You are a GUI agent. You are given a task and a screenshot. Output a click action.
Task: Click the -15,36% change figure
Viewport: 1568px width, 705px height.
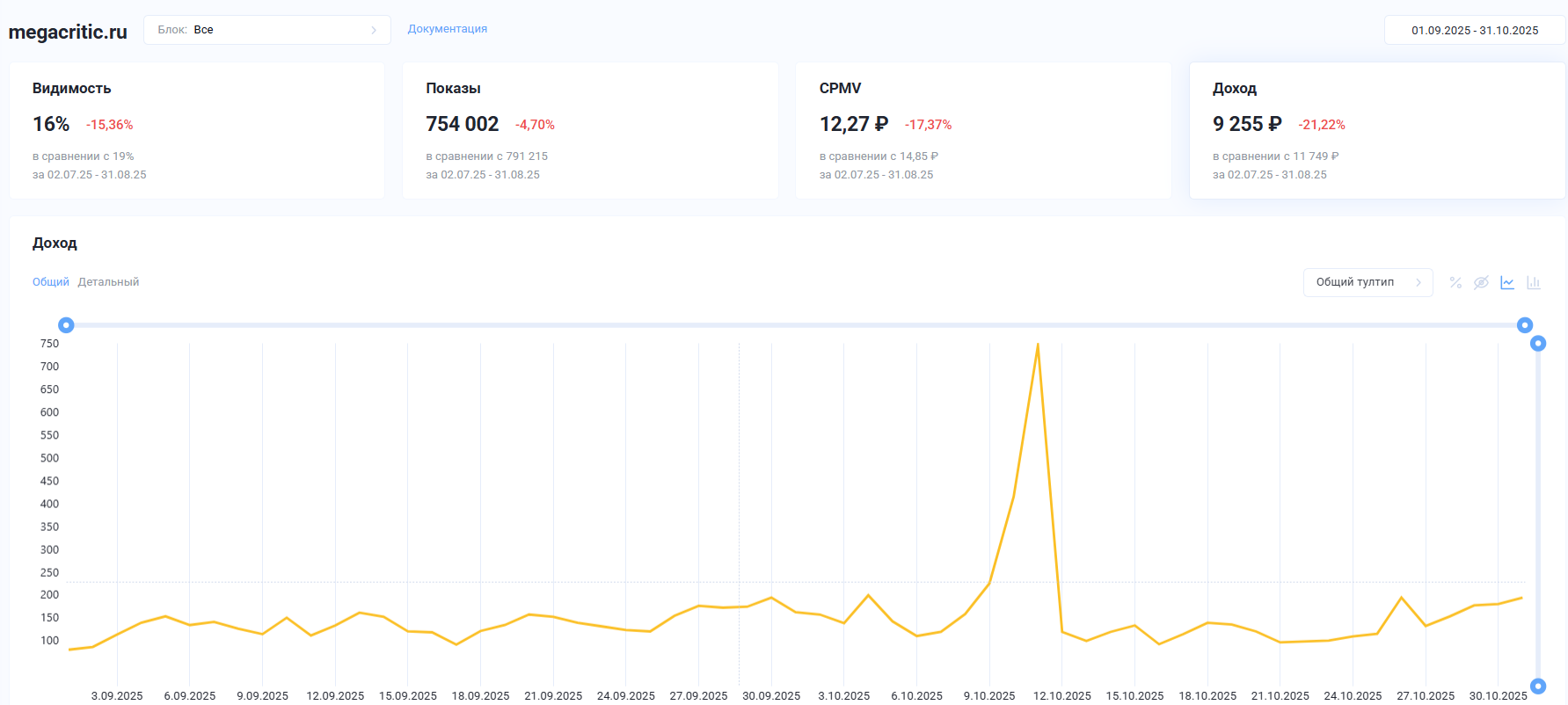pyautogui.click(x=109, y=125)
